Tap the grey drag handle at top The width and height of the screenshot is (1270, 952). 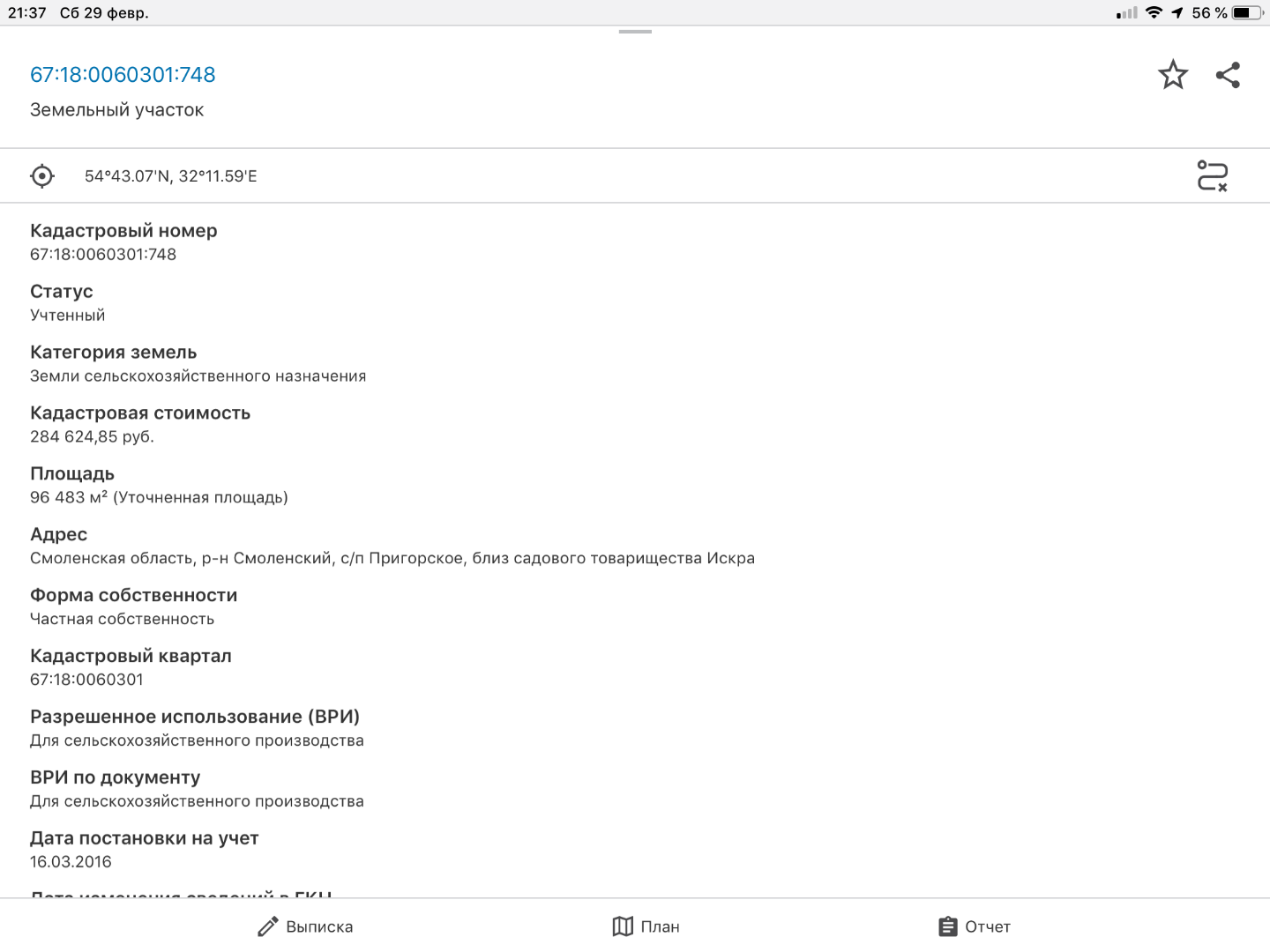pyautogui.click(x=635, y=32)
